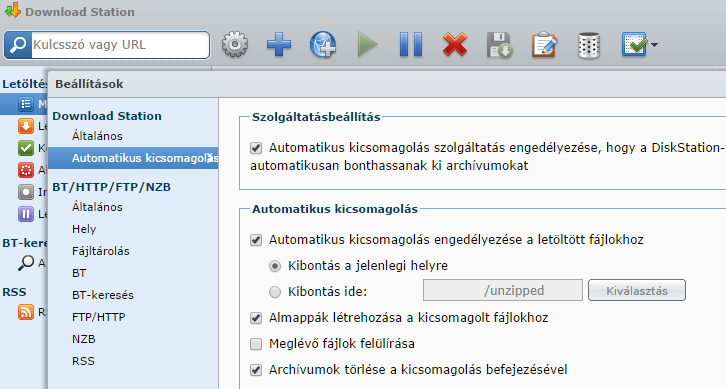This screenshot has width=726, height=389.
Task: Open the settings gear in toolbar
Action: point(235,44)
